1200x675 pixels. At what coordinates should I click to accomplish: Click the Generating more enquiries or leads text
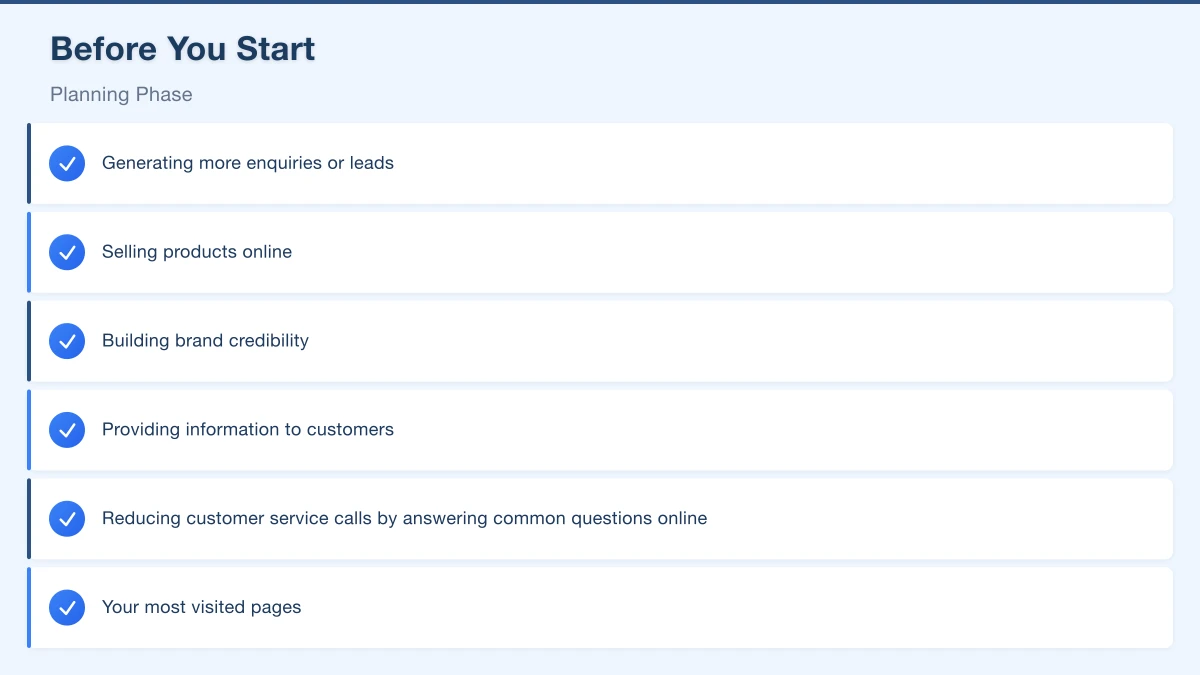coord(248,163)
